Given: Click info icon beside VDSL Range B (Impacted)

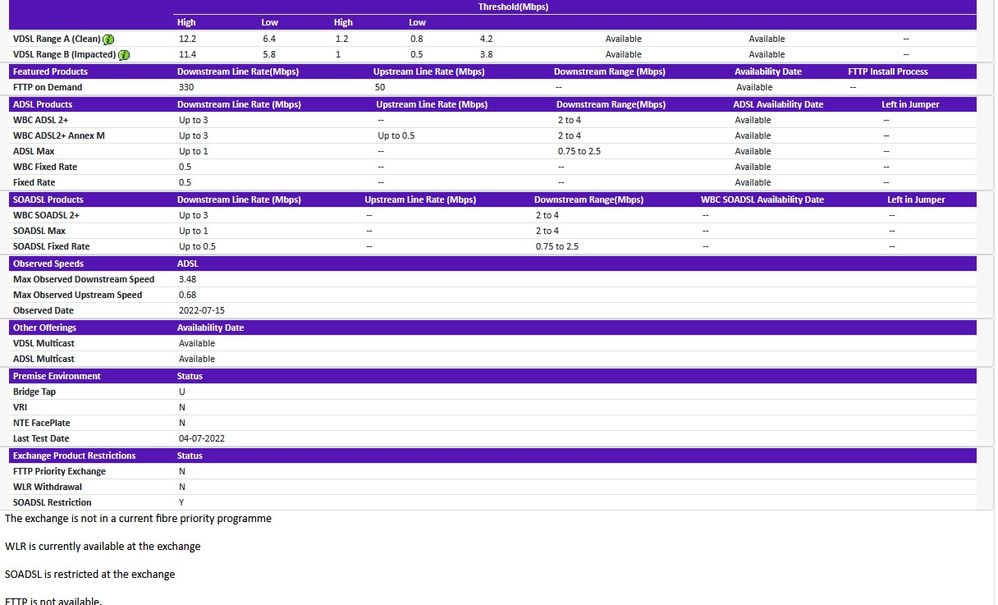Looking at the screenshot, I should tap(124, 55).
